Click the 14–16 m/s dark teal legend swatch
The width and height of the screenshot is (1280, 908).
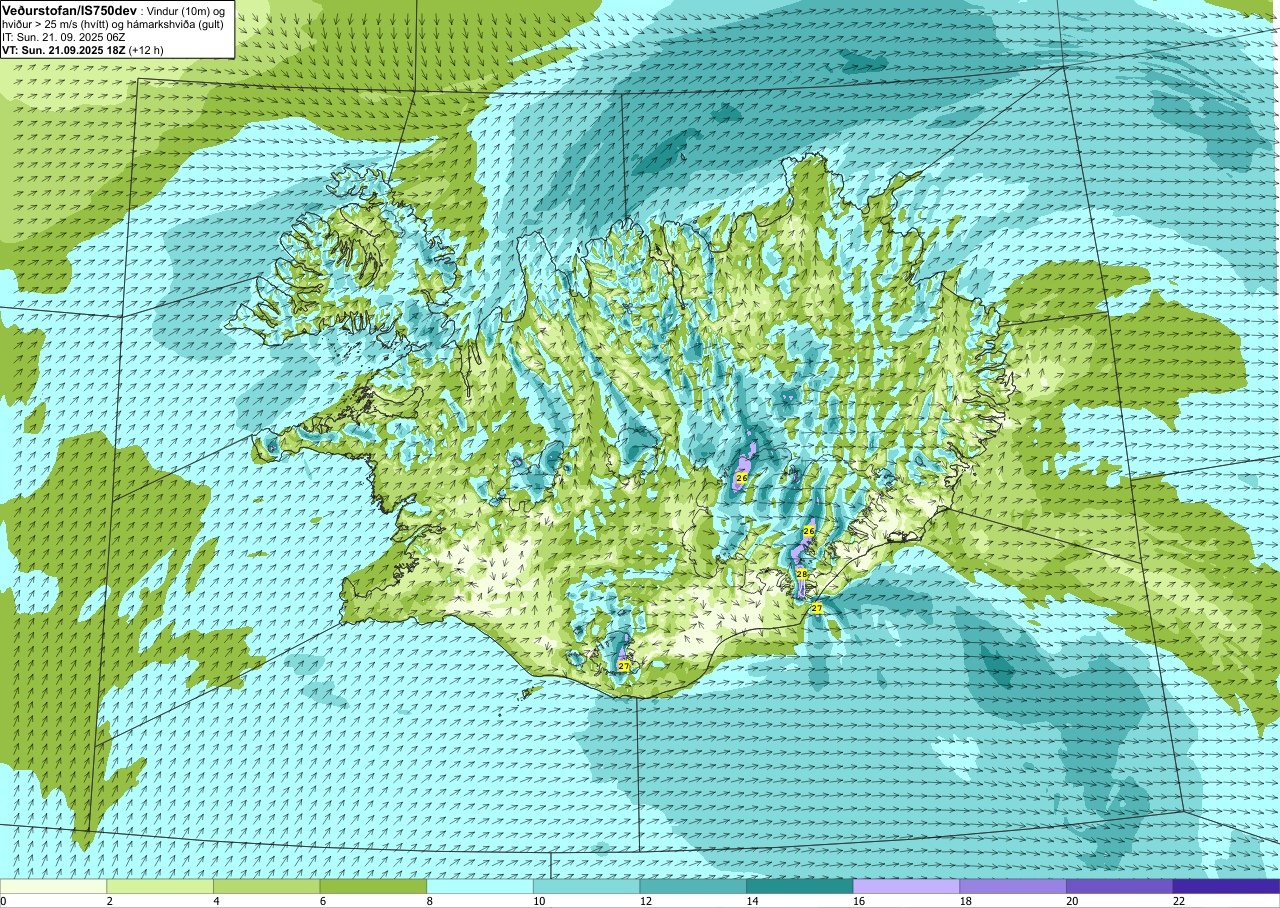[x=800, y=886]
